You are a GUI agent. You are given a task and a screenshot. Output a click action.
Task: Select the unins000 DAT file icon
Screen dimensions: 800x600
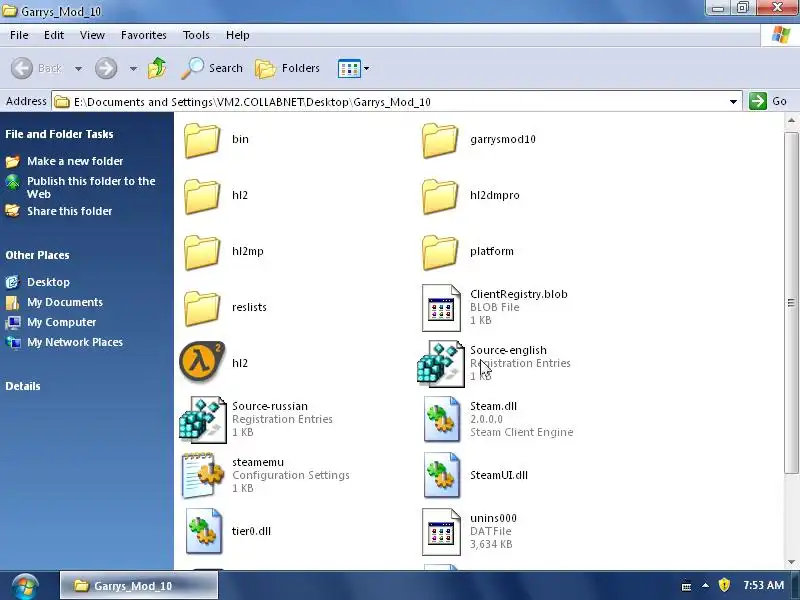[441, 532]
